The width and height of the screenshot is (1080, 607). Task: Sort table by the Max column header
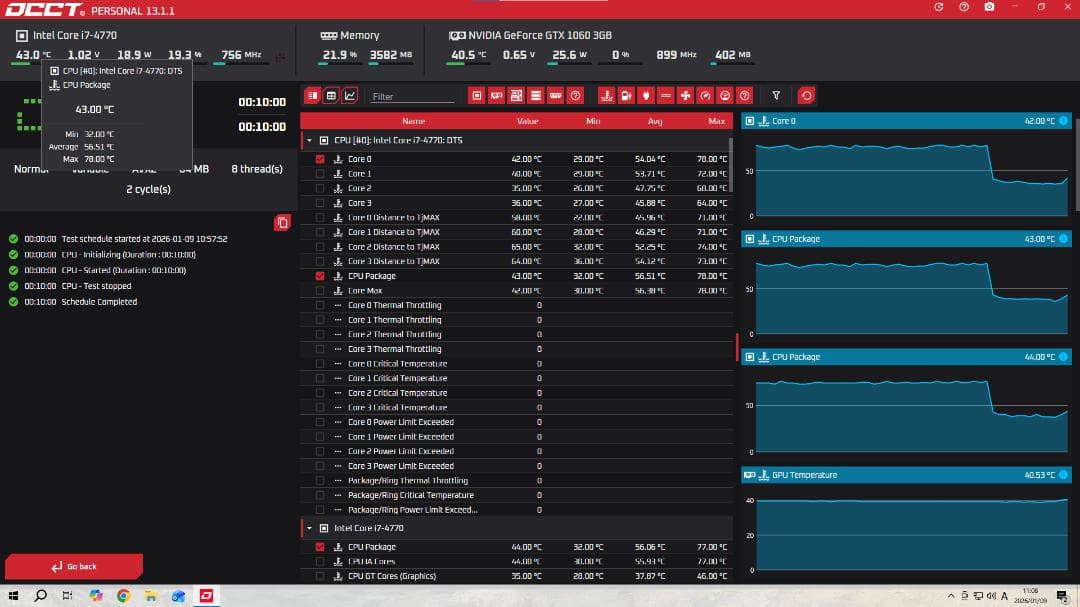716,121
